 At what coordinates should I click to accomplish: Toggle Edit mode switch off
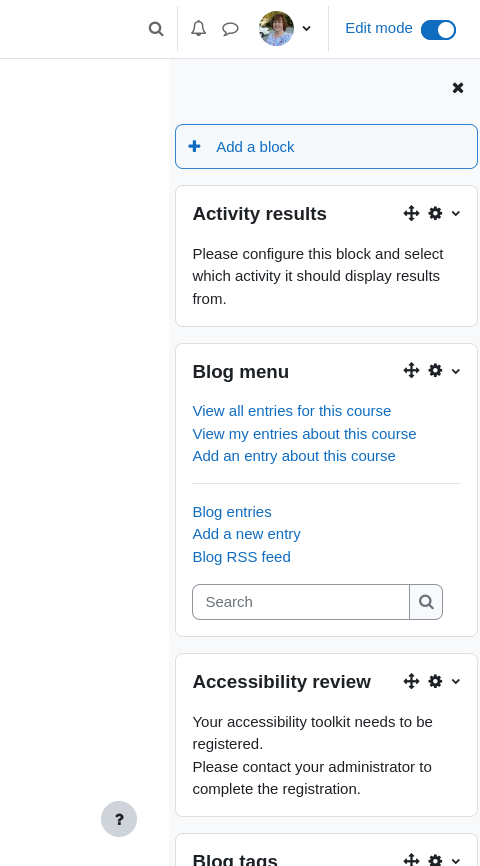tap(439, 30)
